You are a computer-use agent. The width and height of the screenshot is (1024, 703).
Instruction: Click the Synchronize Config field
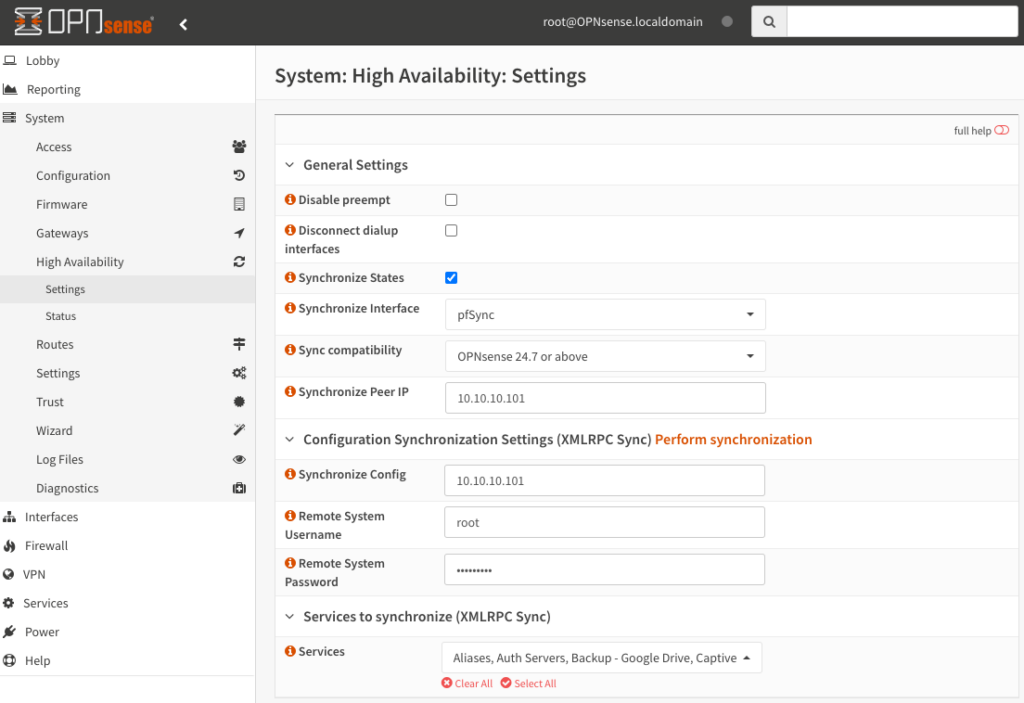pos(604,480)
